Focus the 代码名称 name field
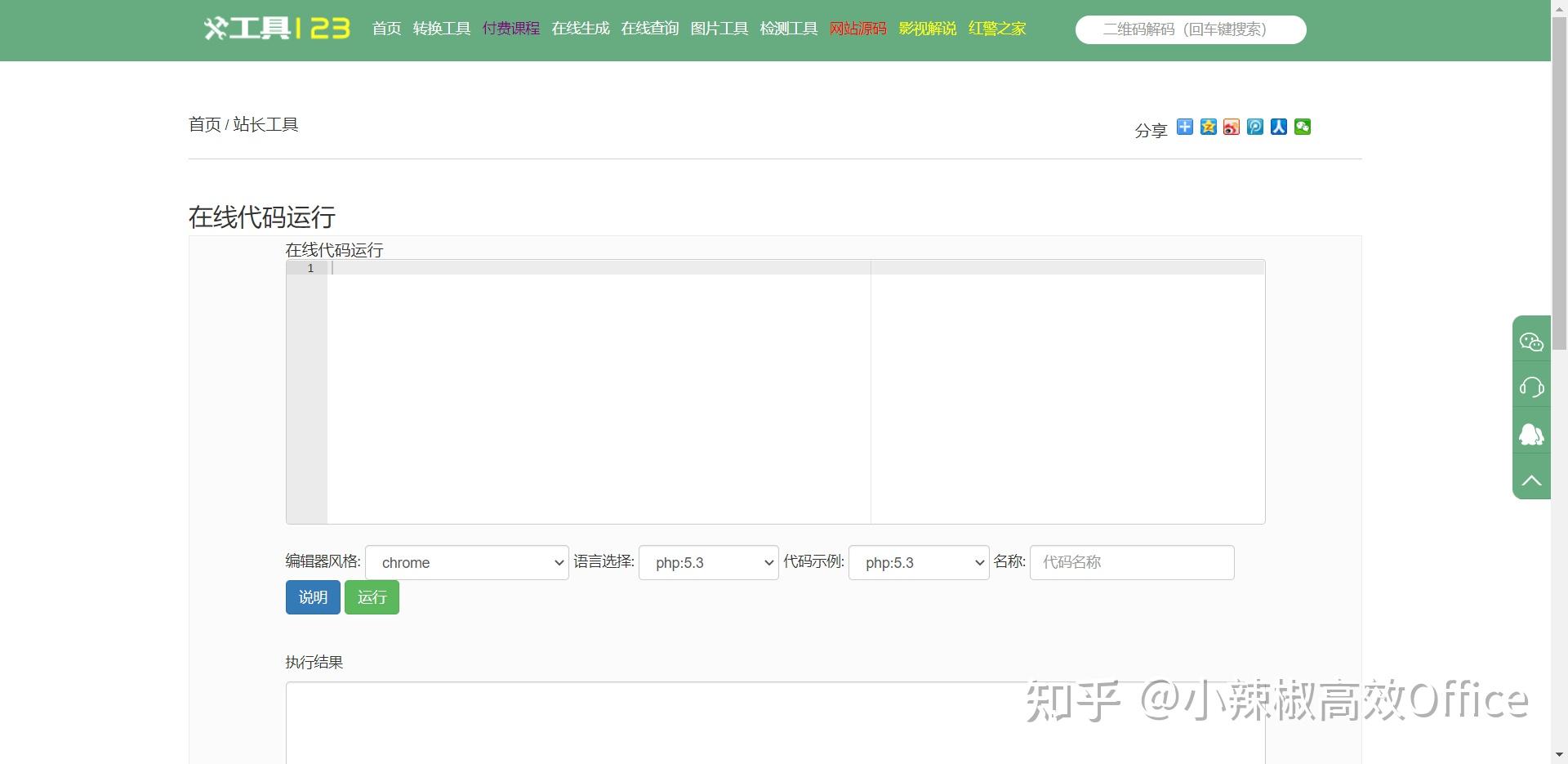 click(x=1132, y=562)
